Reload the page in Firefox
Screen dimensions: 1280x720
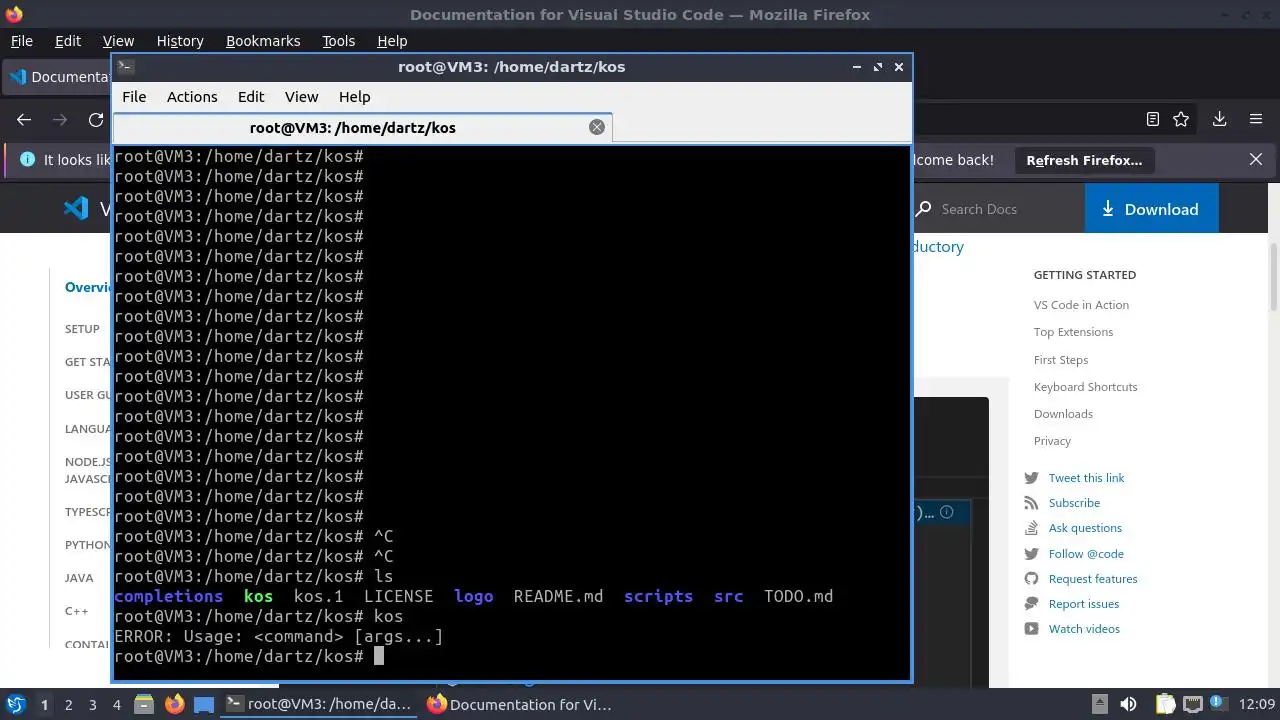(96, 120)
